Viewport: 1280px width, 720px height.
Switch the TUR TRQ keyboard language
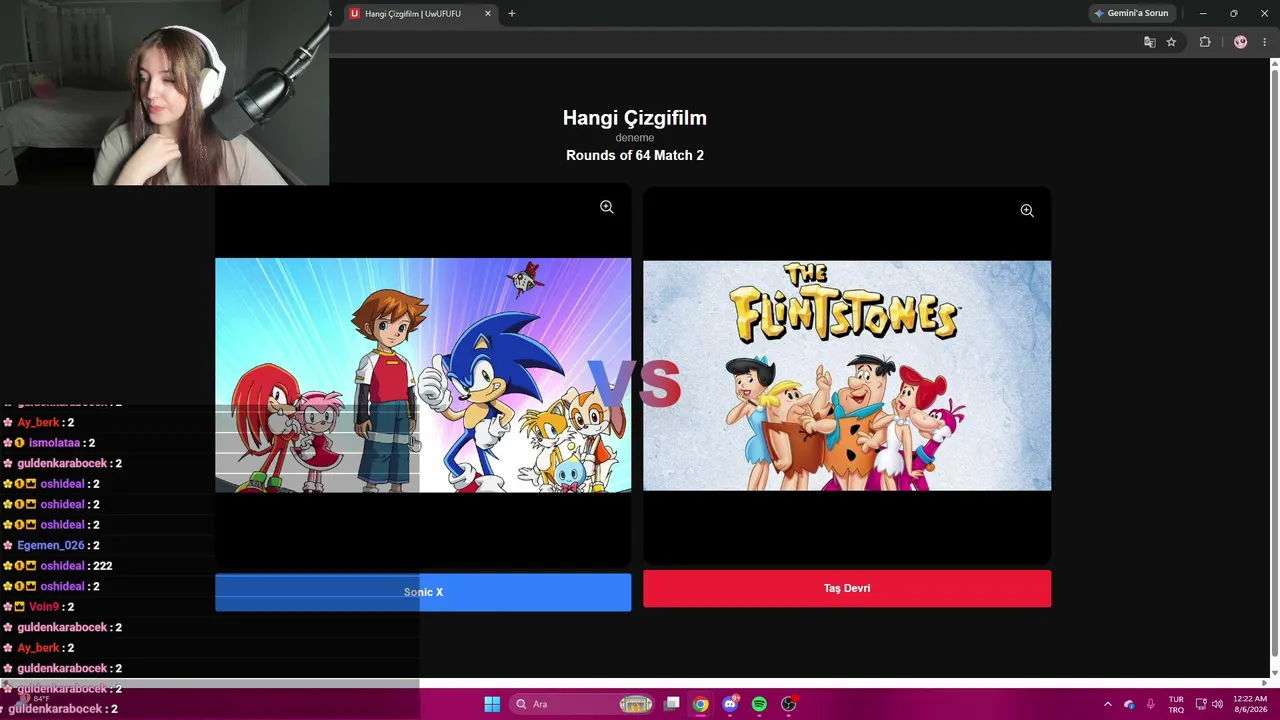[1176, 704]
